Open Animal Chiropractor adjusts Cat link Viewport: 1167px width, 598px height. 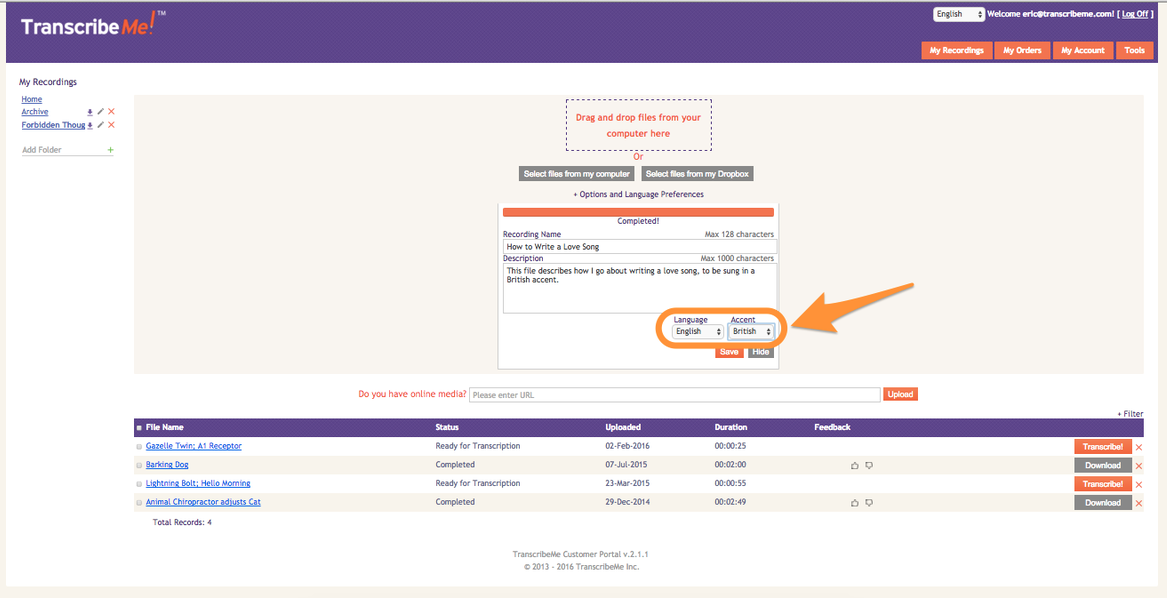click(203, 502)
